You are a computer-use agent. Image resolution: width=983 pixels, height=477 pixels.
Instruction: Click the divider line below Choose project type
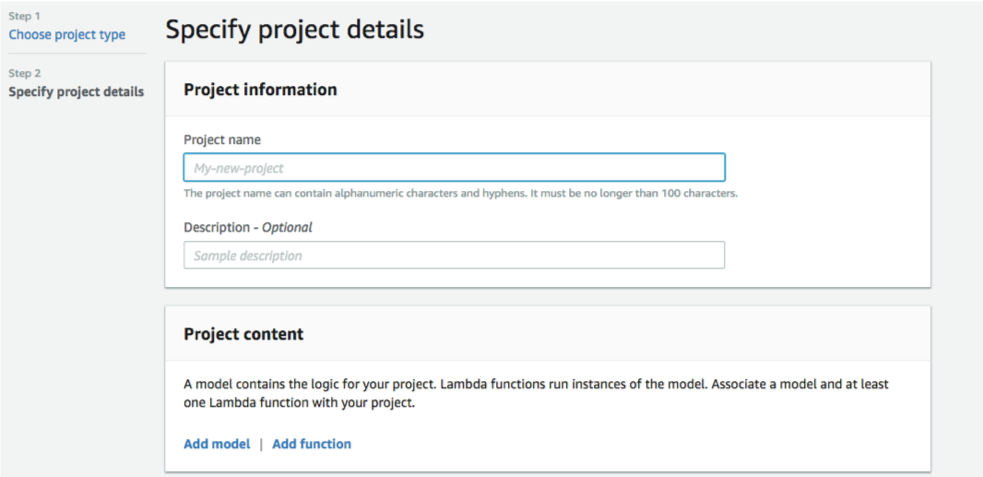(x=78, y=54)
